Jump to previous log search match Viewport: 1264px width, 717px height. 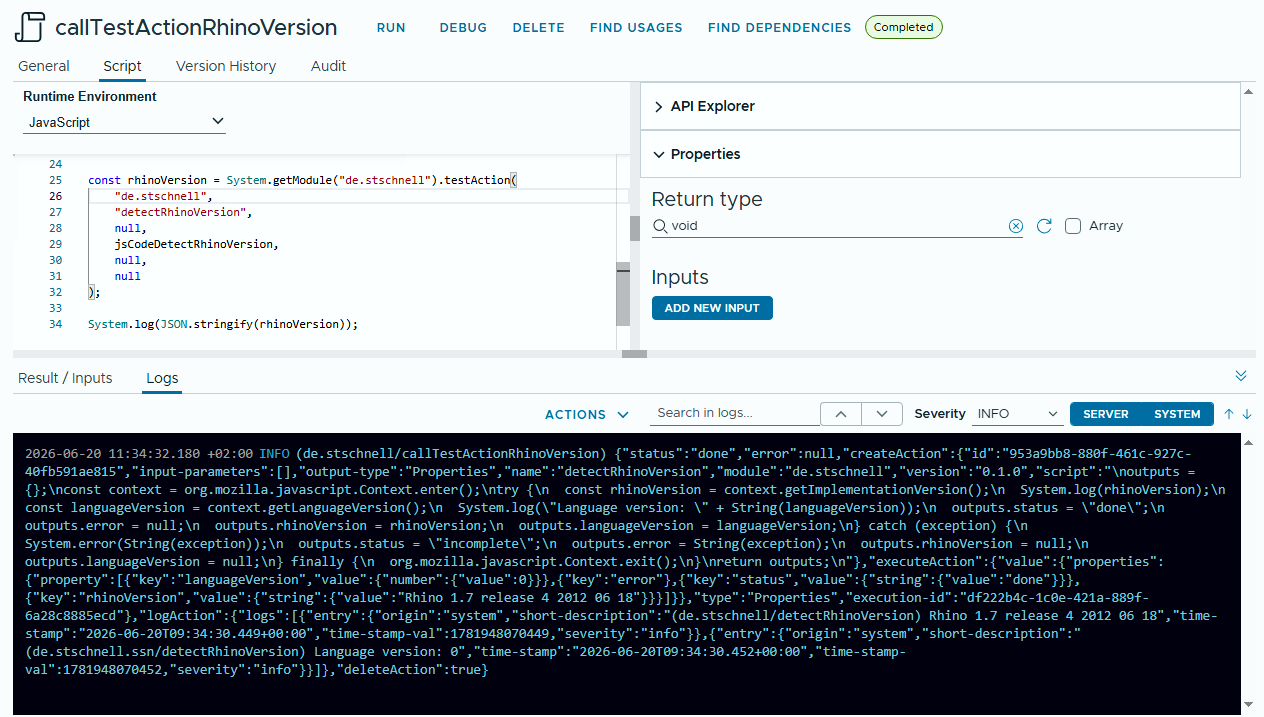pos(841,414)
